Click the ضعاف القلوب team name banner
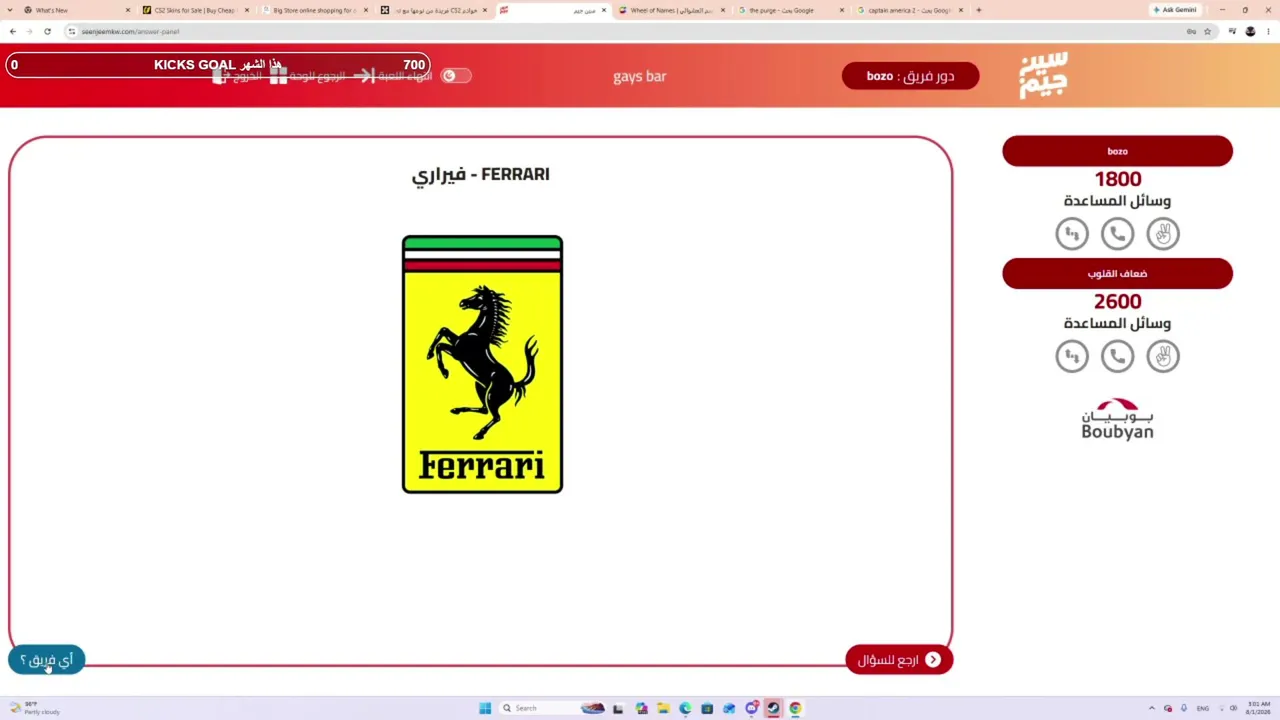 (1117, 274)
